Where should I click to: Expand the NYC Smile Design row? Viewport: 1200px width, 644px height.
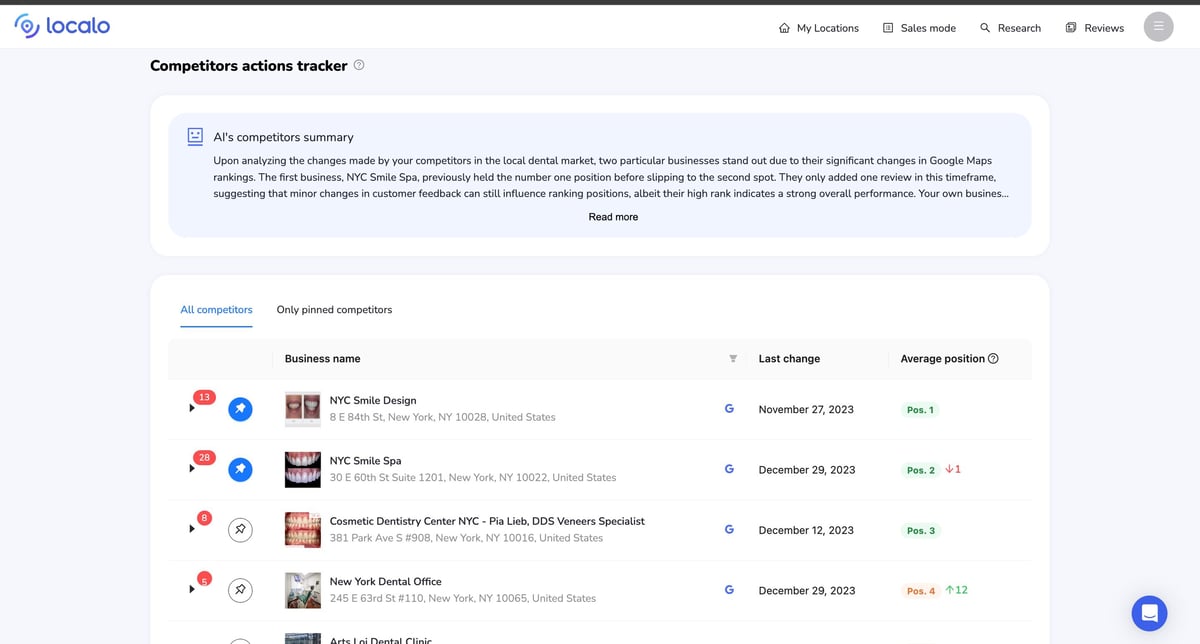click(191, 408)
